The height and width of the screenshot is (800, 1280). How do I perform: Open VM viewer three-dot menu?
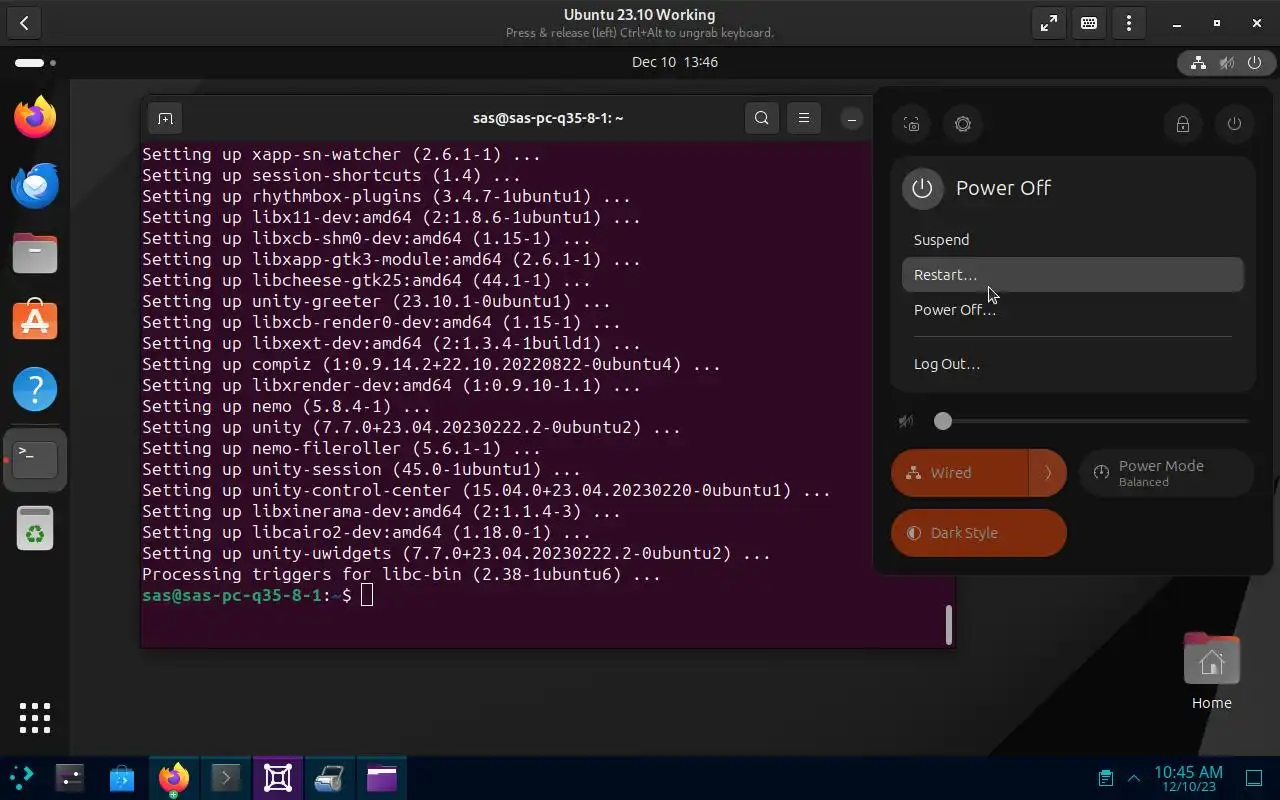pos(1129,23)
